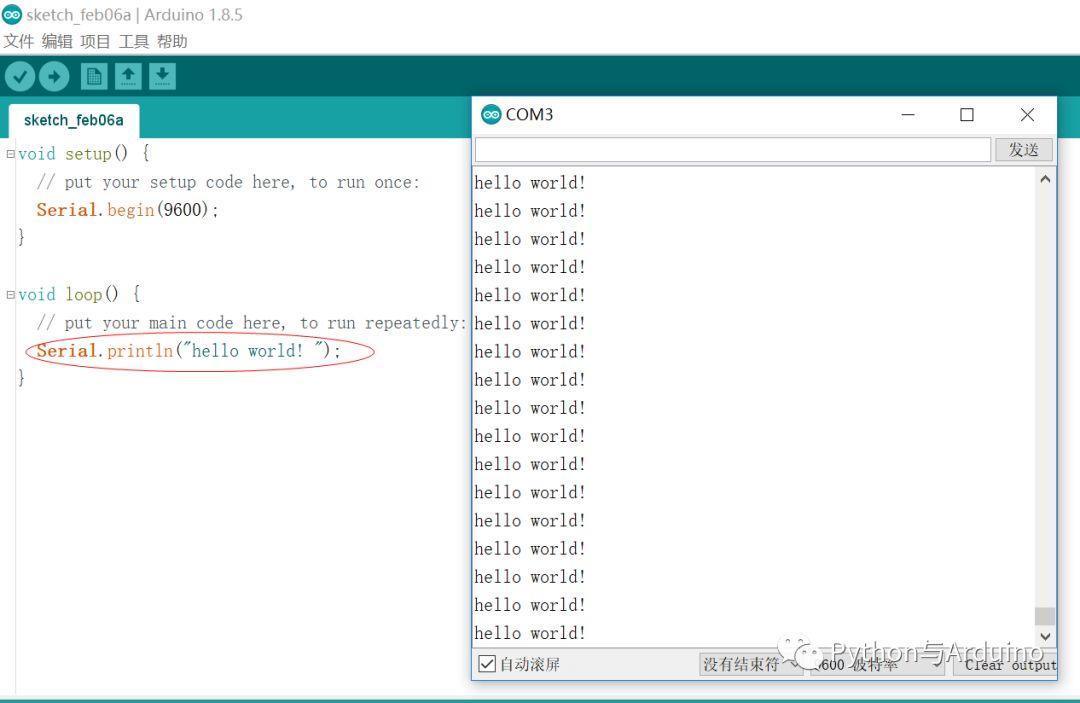
Task: Save the sketch using the down-arrow icon
Action: [163, 76]
